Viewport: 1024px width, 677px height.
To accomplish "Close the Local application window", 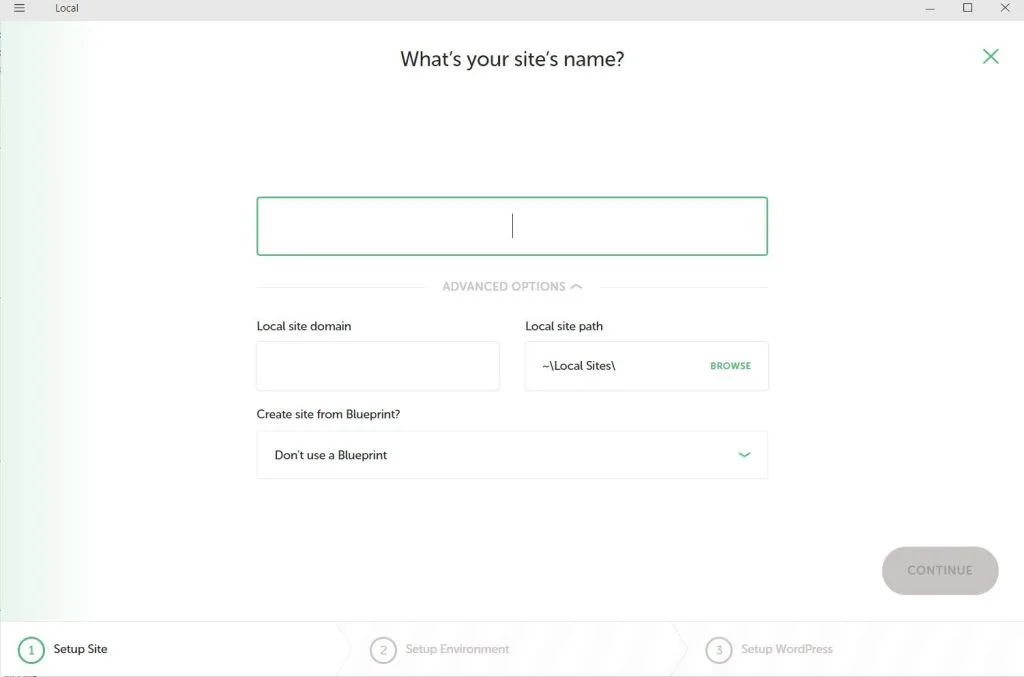I will [1004, 8].
